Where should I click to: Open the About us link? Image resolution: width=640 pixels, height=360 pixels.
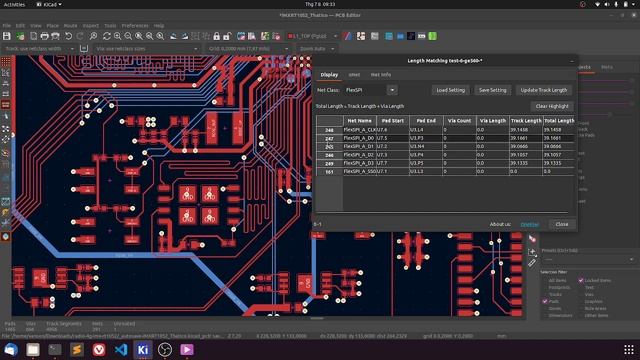tap(530, 224)
